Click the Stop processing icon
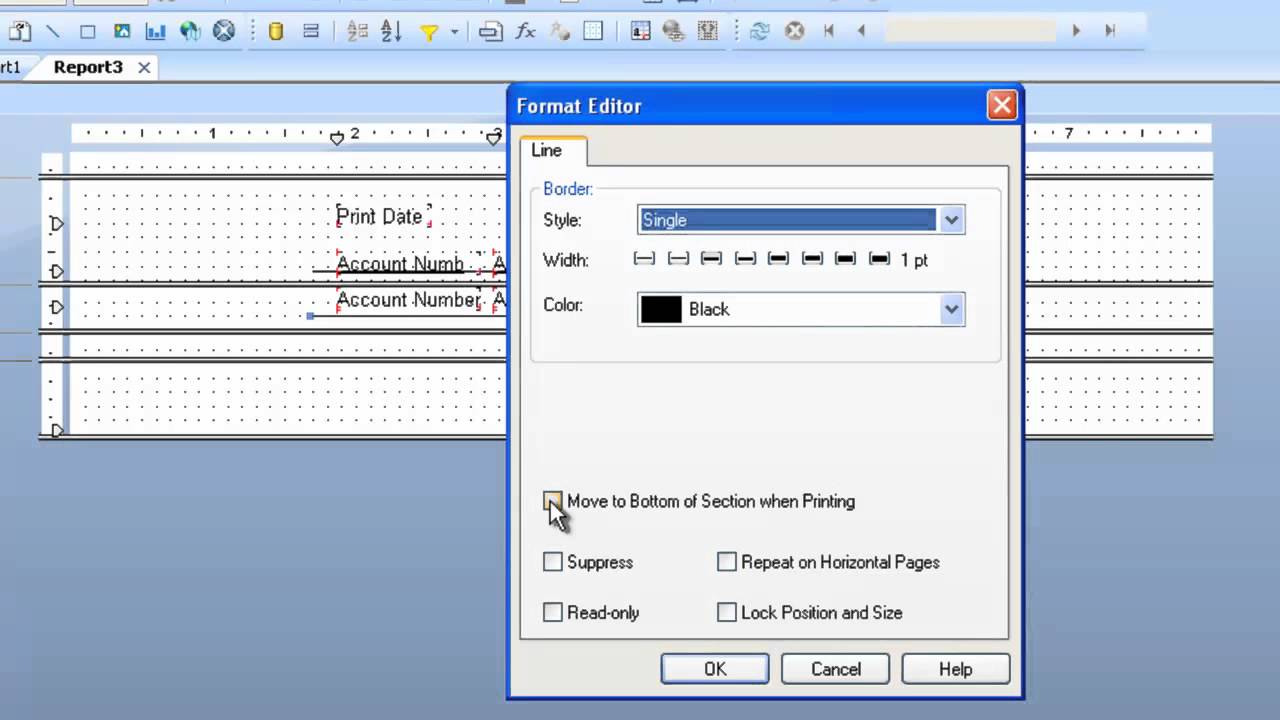 click(794, 31)
